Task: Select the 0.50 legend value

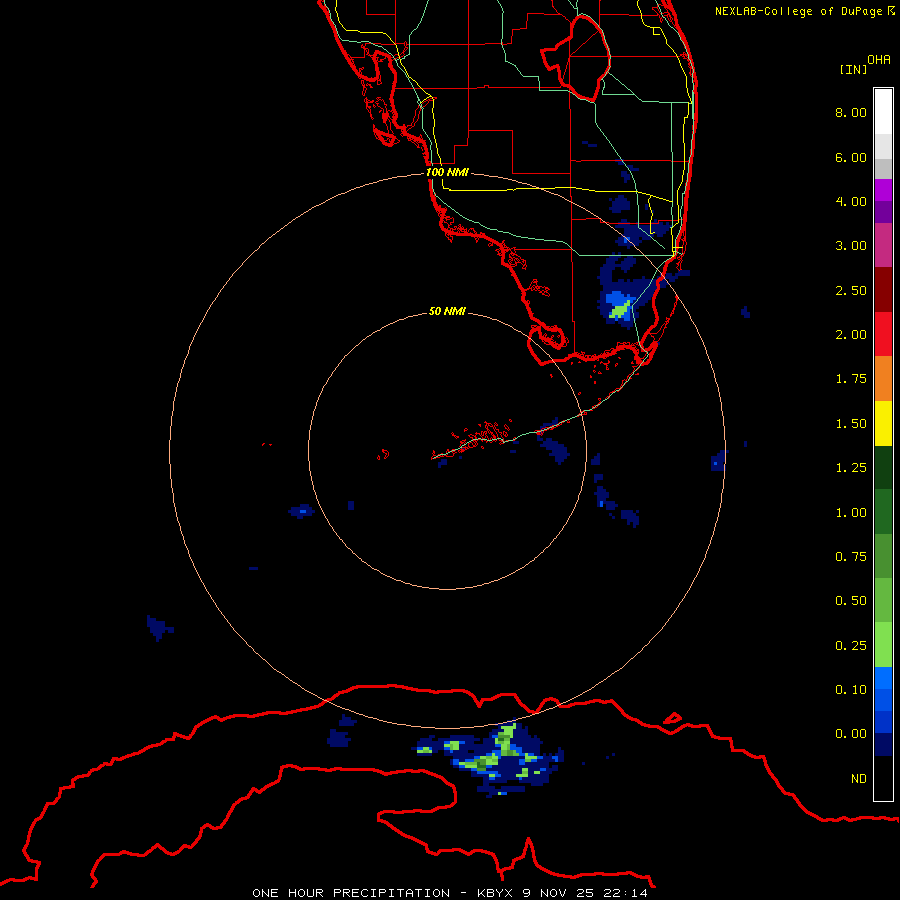Action: coord(851,601)
